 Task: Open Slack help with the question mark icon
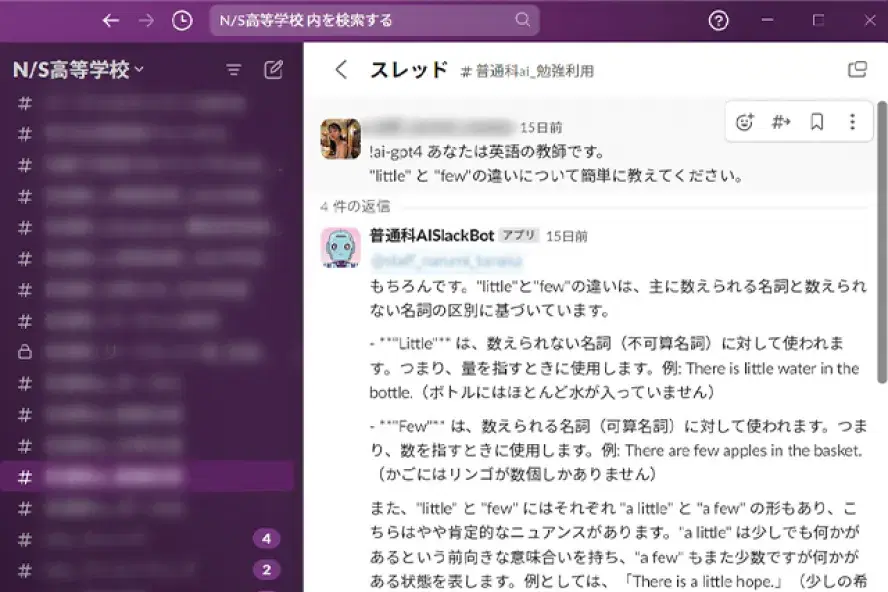pos(718,20)
